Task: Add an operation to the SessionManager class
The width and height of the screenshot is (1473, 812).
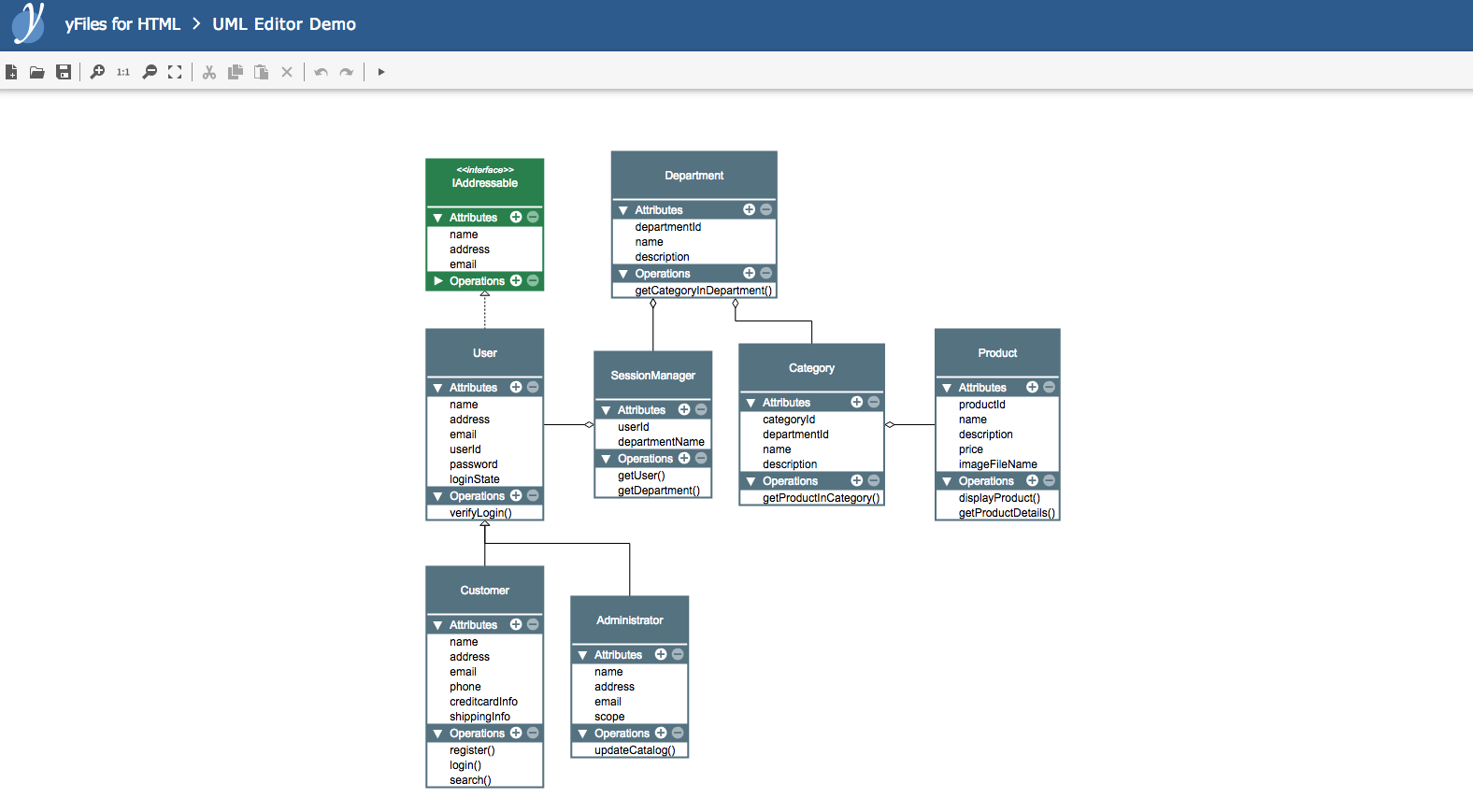Action: click(684, 458)
